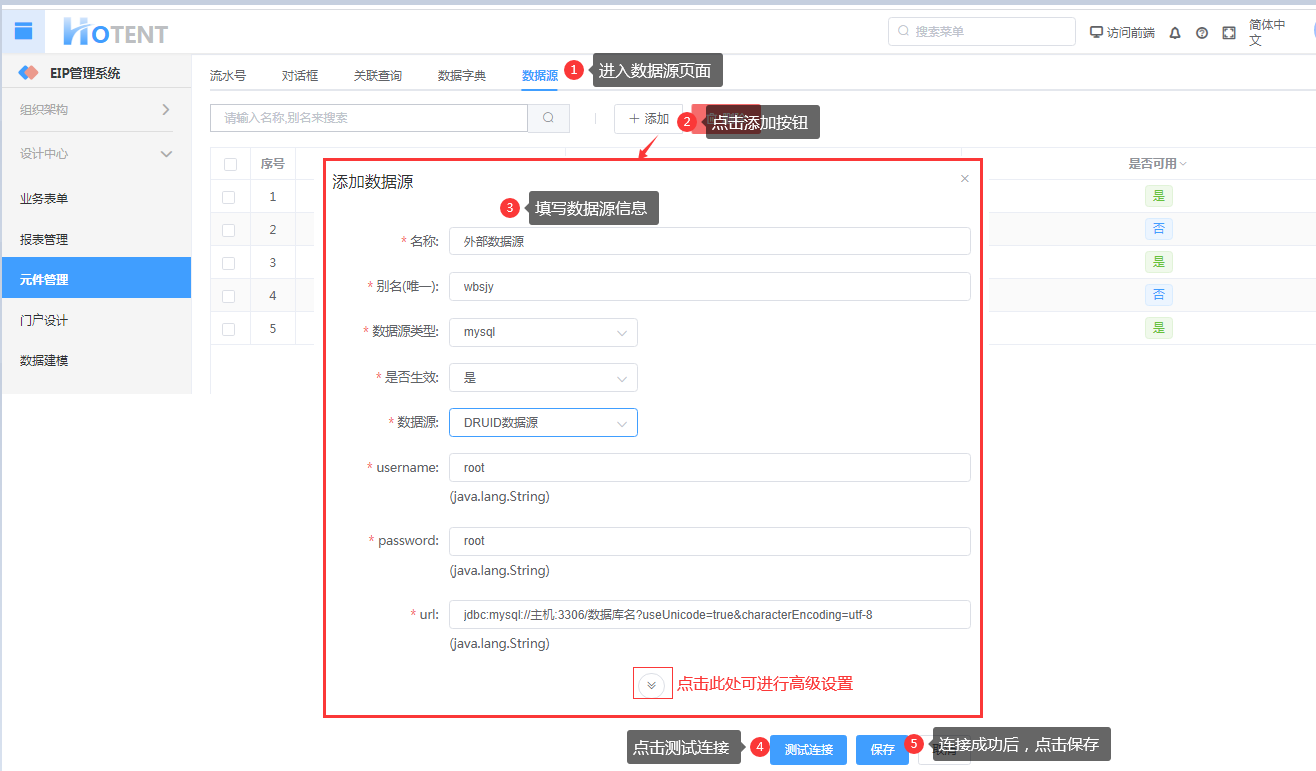Check the checkbox for row 2
1316x771 pixels.
pos(229,230)
